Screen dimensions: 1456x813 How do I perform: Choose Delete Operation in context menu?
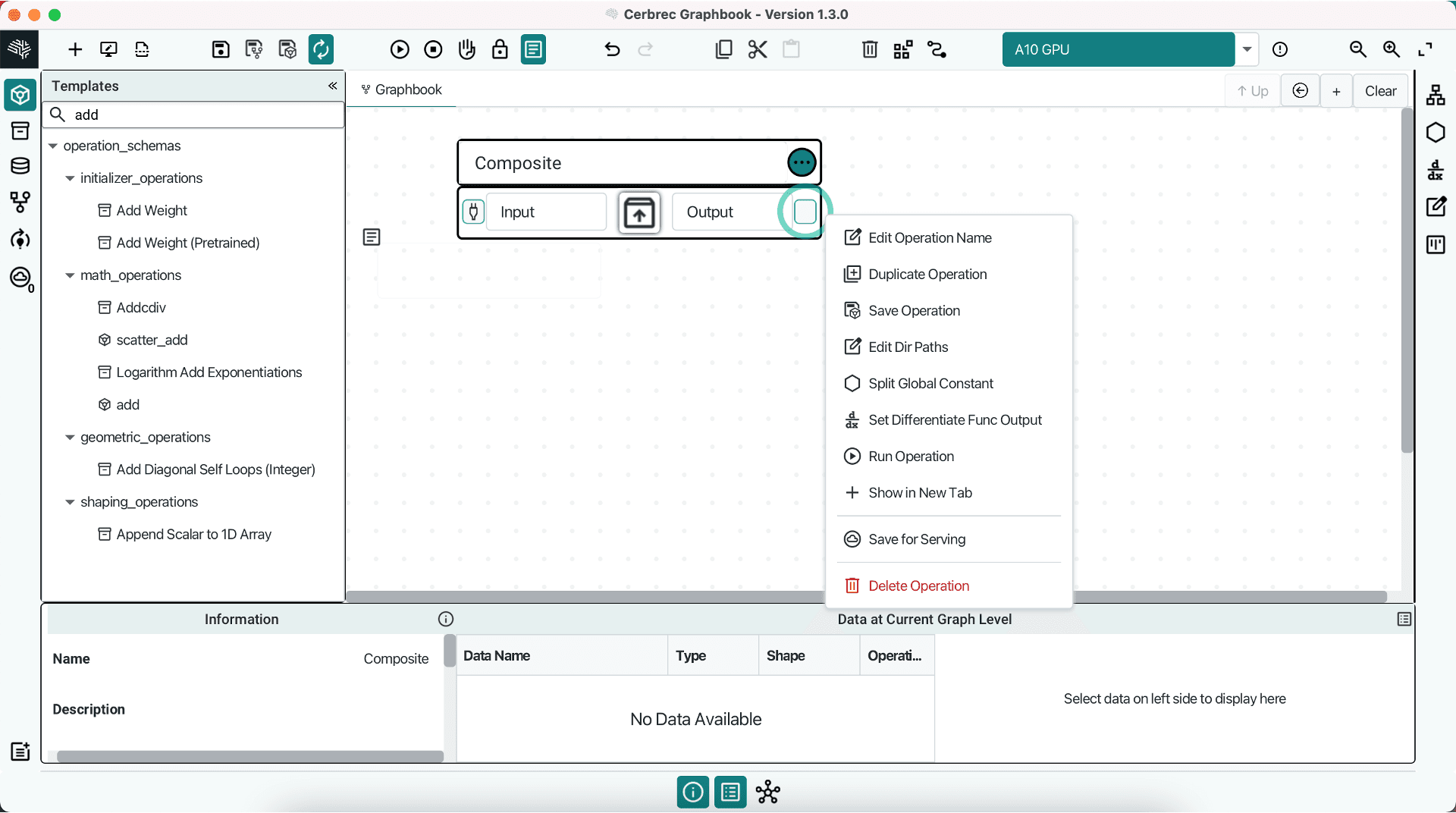pos(918,586)
